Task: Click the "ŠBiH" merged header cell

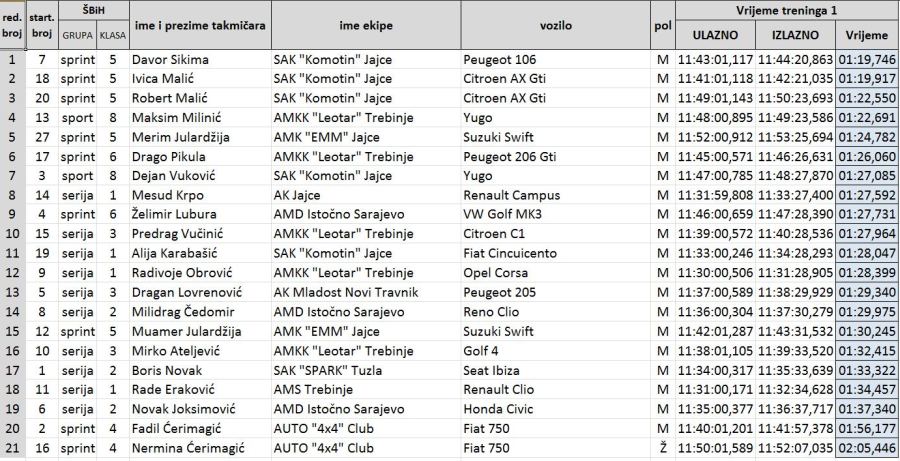Action: 91,10
